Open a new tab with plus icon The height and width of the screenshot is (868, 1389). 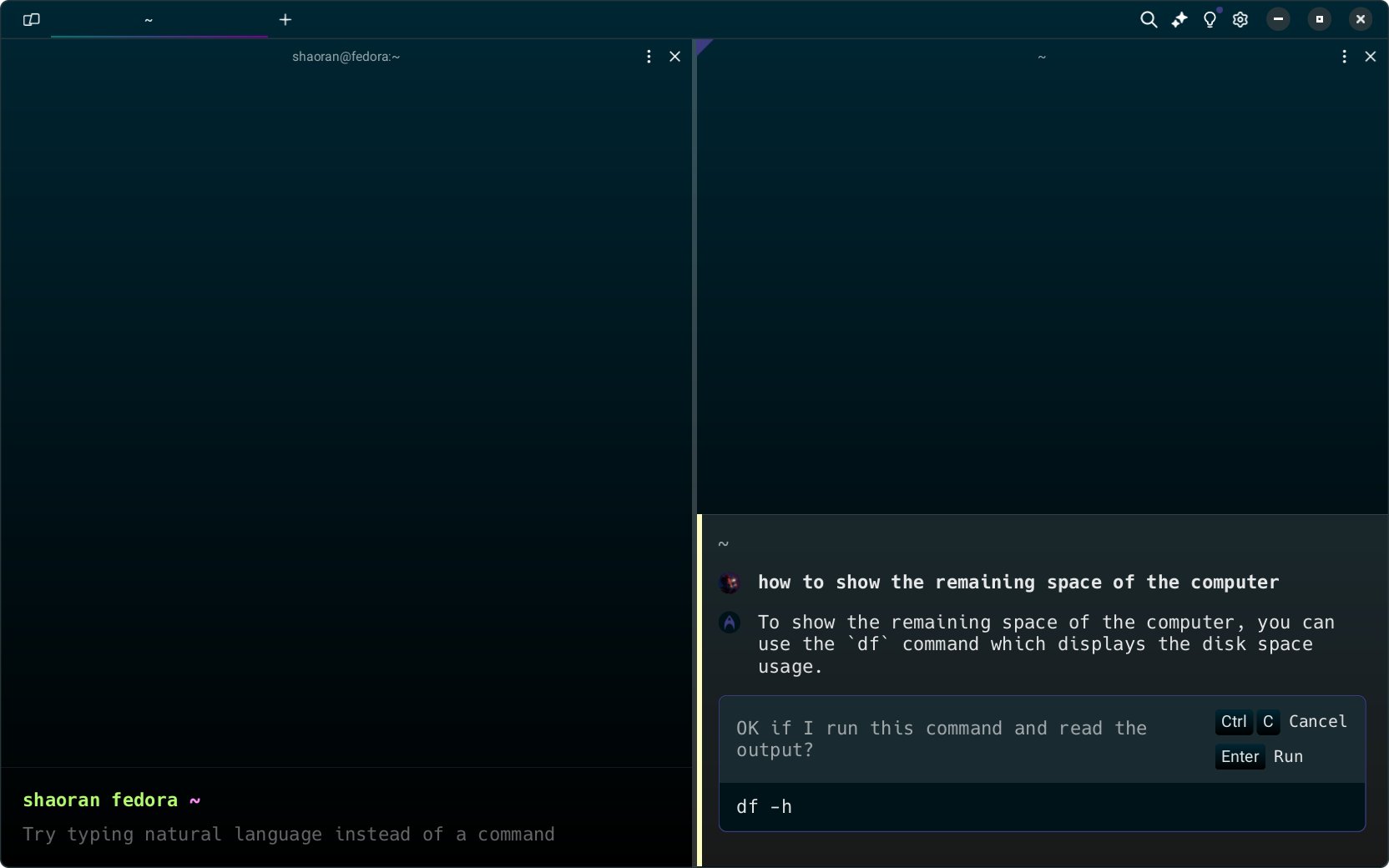(285, 19)
